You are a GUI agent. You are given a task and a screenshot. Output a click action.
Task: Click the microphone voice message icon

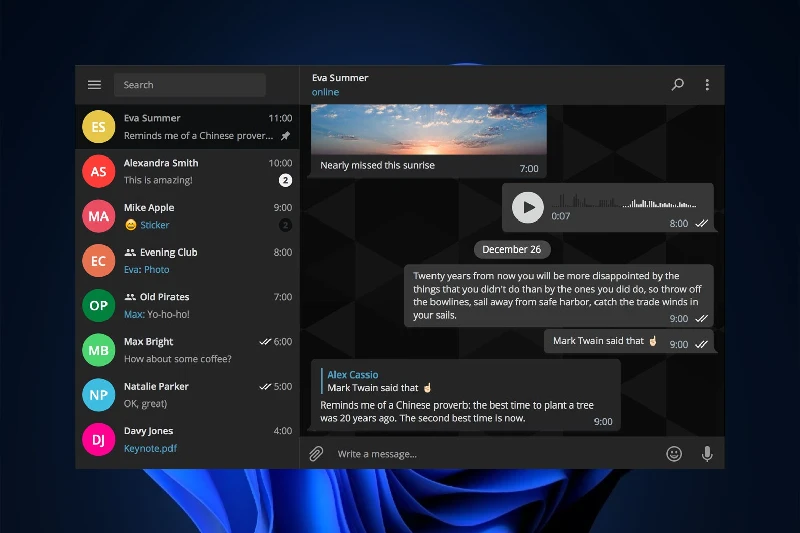[707, 454]
